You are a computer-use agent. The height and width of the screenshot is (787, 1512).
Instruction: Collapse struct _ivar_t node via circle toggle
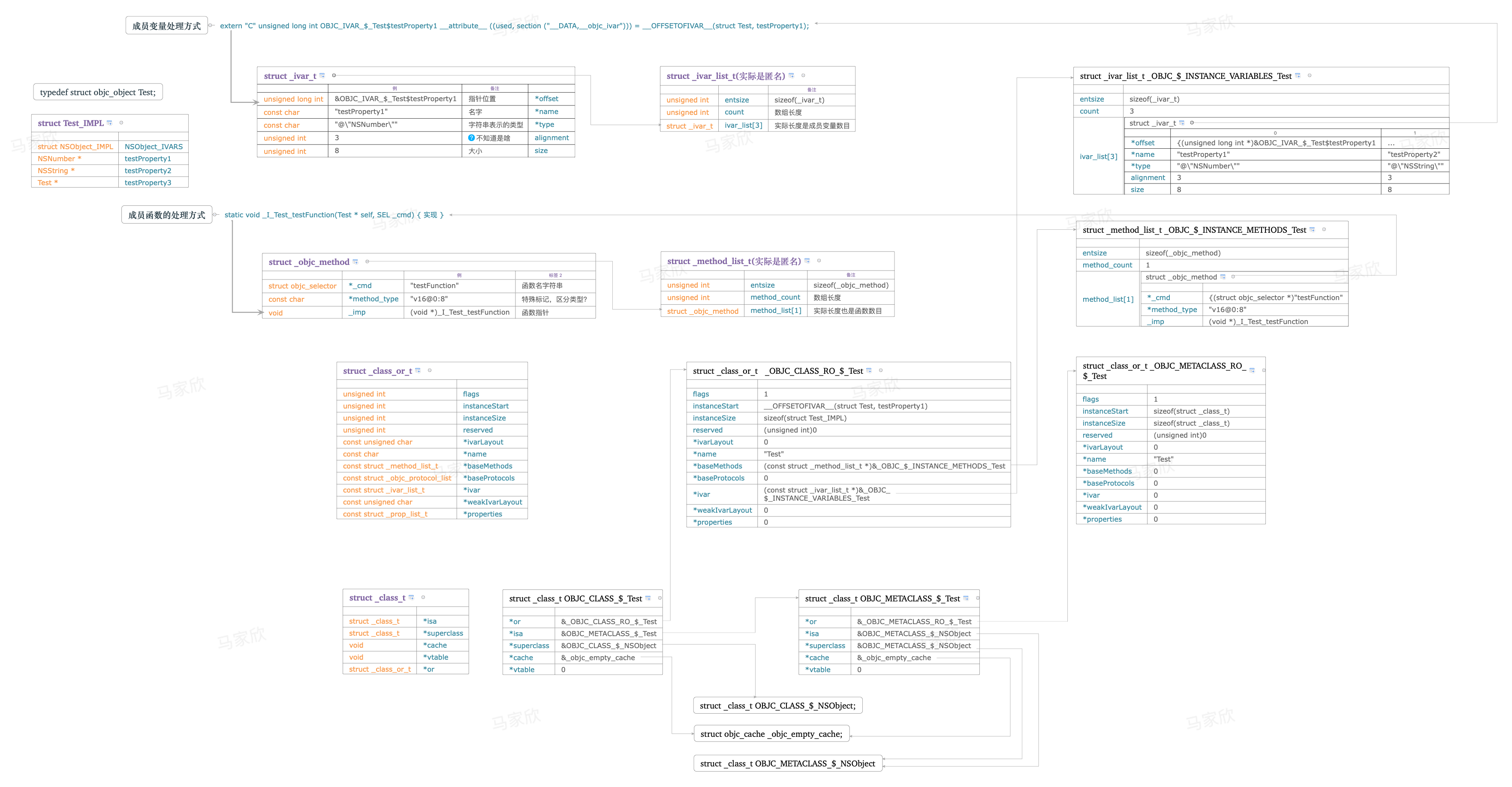point(334,76)
